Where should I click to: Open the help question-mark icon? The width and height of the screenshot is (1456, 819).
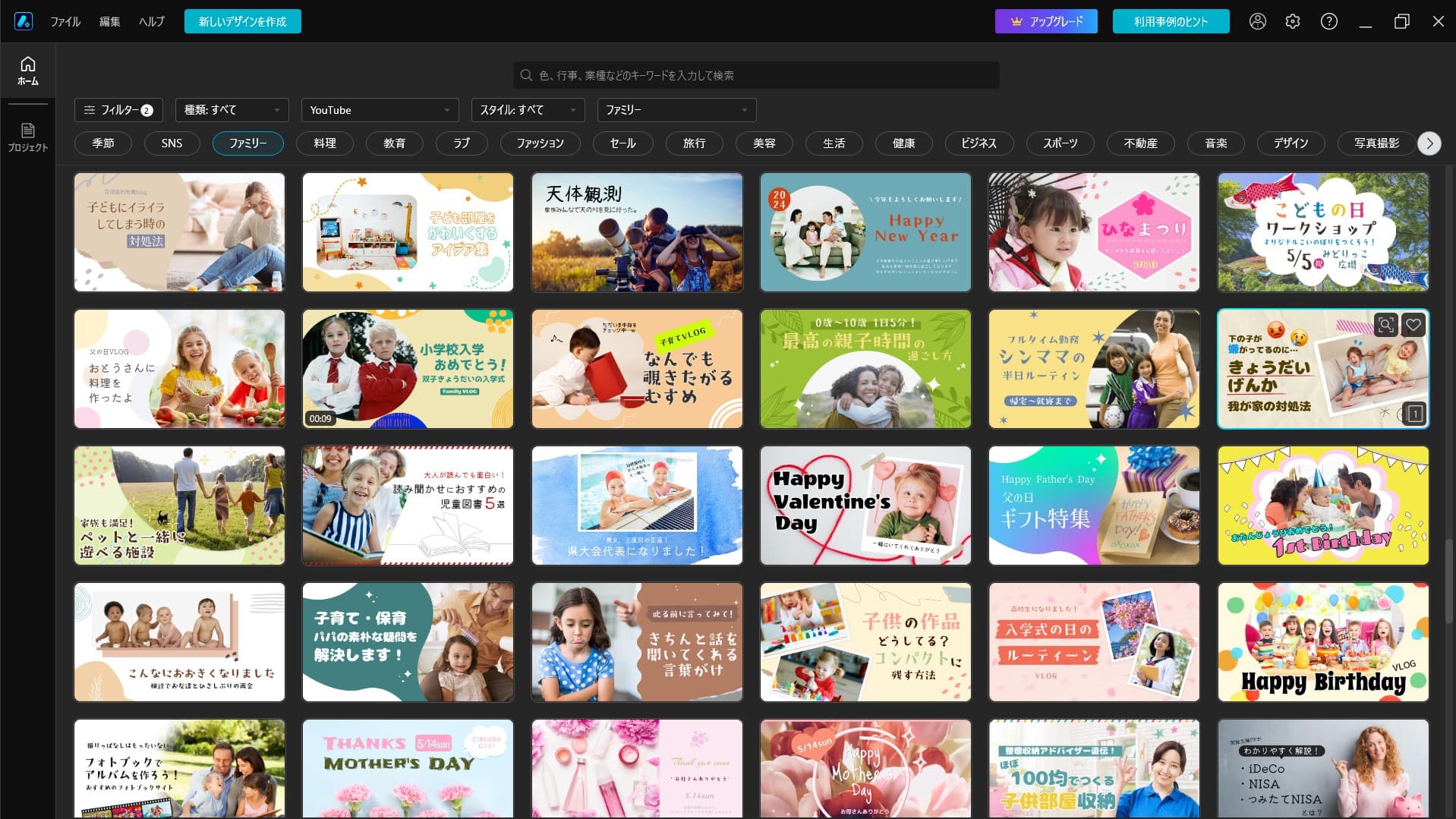pyautogui.click(x=1328, y=21)
